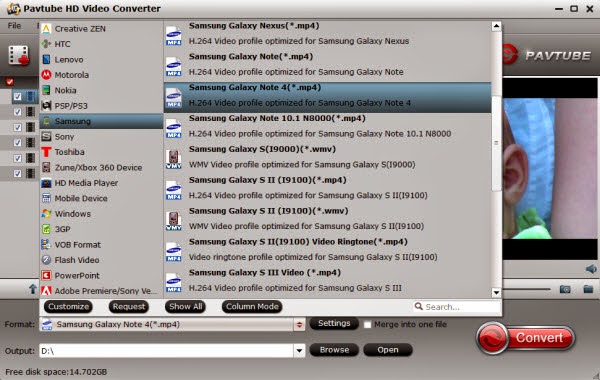Toggle the red select-all checkbox
The width and height of the screenshot is (600, 380).
pyautogui.click(x=10, y=82)
